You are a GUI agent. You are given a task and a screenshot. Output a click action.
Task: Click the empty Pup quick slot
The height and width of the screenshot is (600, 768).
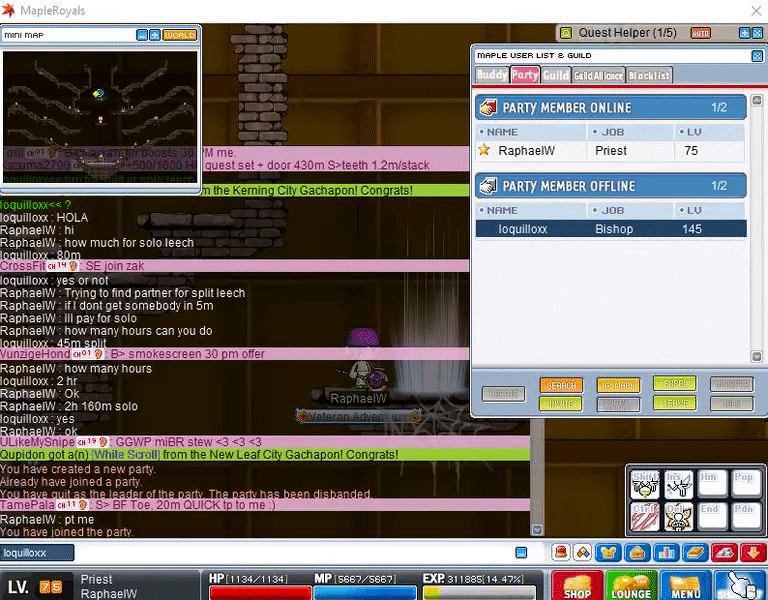[x=745, y=484]
